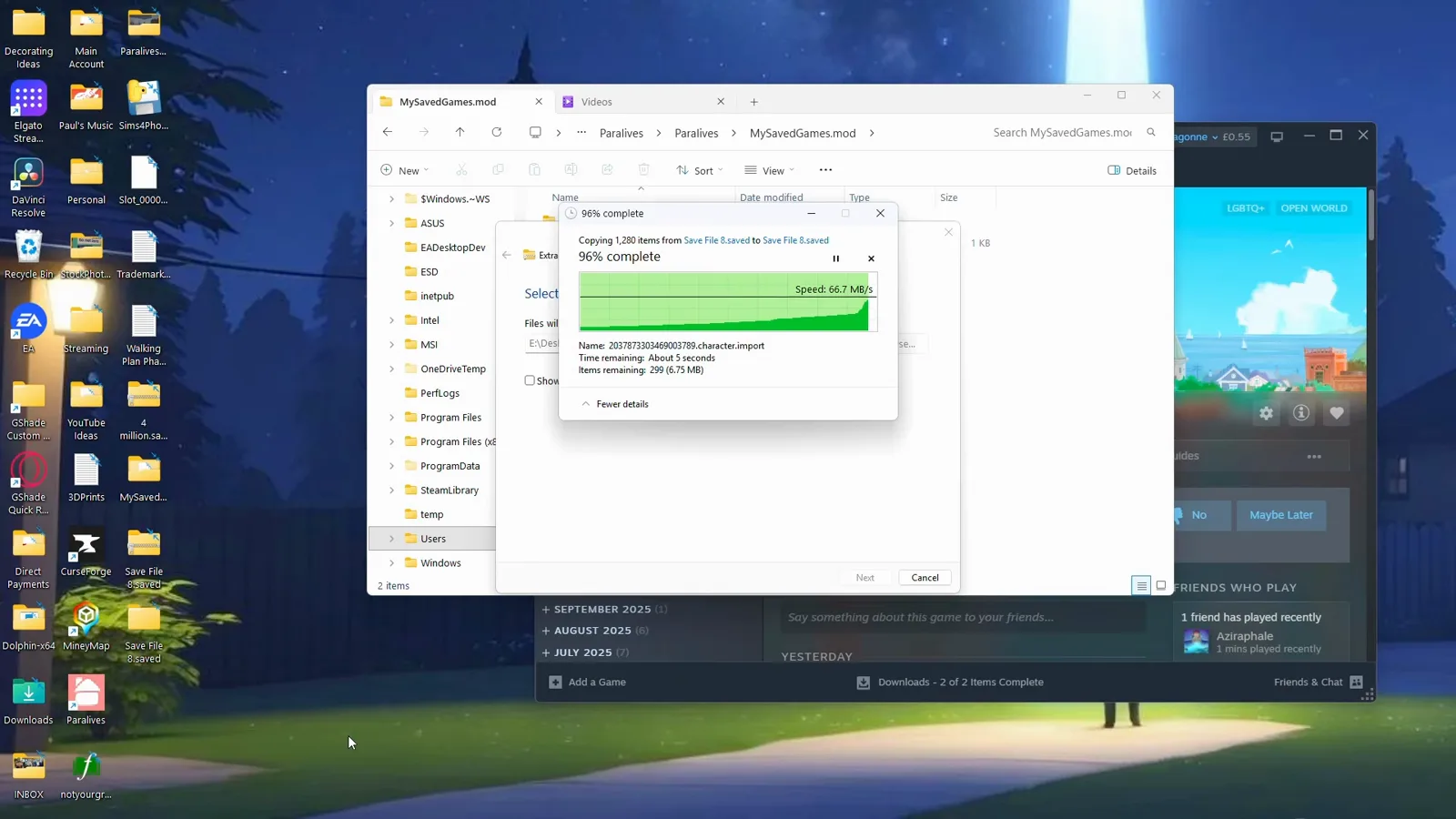This screenshot has height=819, width=1456.
Task: Toggle the Details pane in Explorer
Action: (x=1132, y=170)
